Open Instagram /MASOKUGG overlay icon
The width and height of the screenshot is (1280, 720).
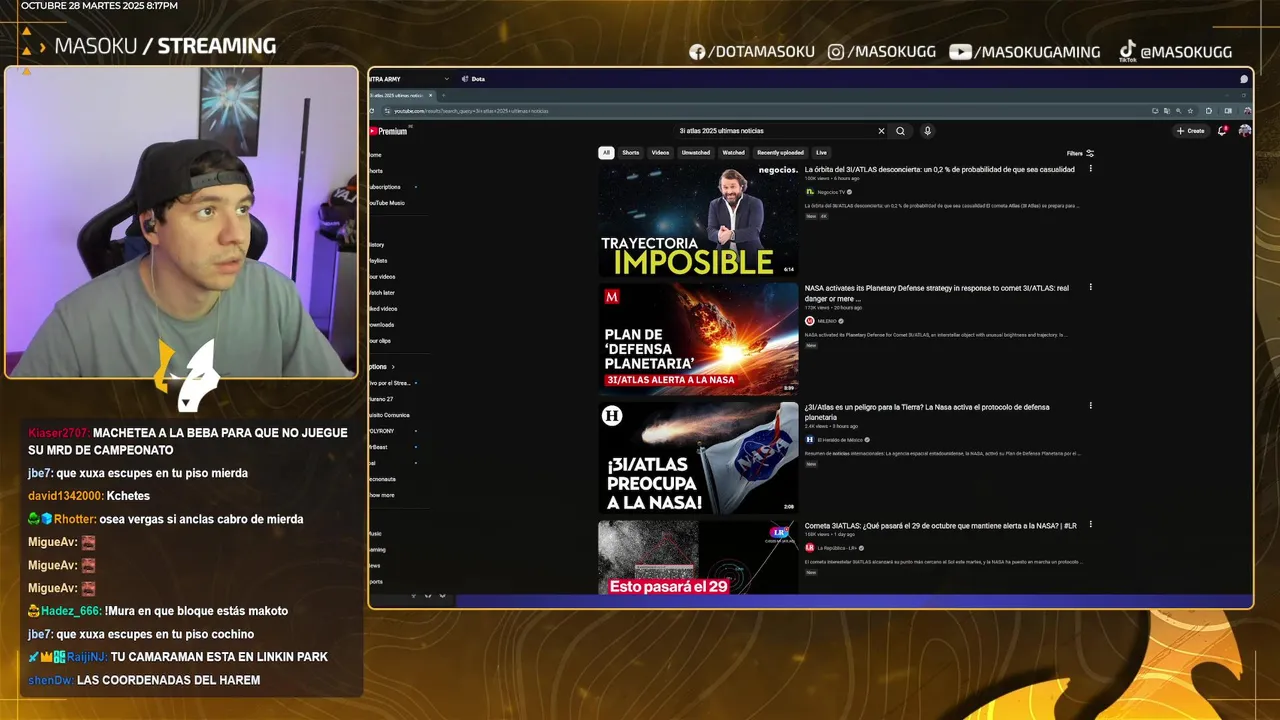[x=836, y=52]
